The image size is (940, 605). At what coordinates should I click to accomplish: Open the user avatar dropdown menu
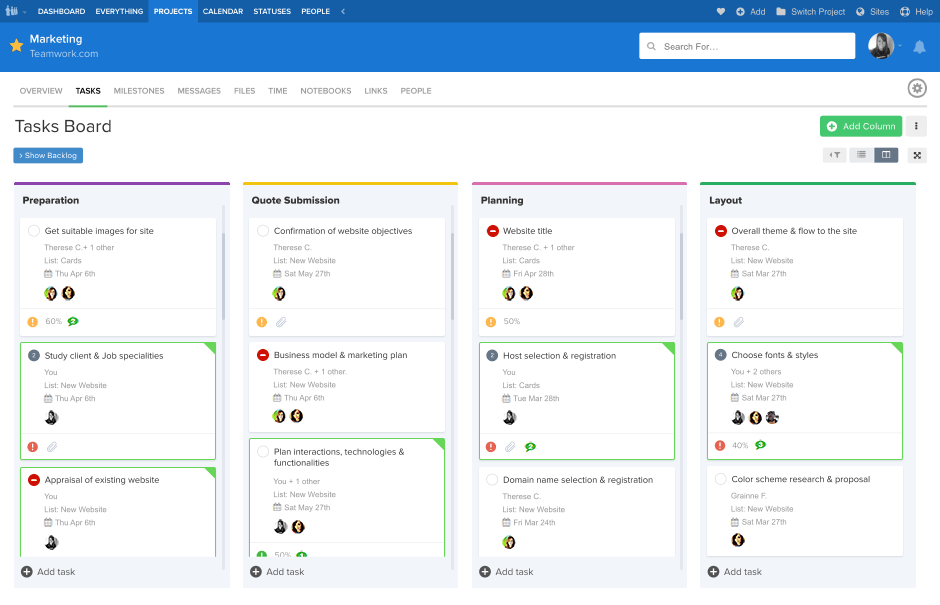884,46
